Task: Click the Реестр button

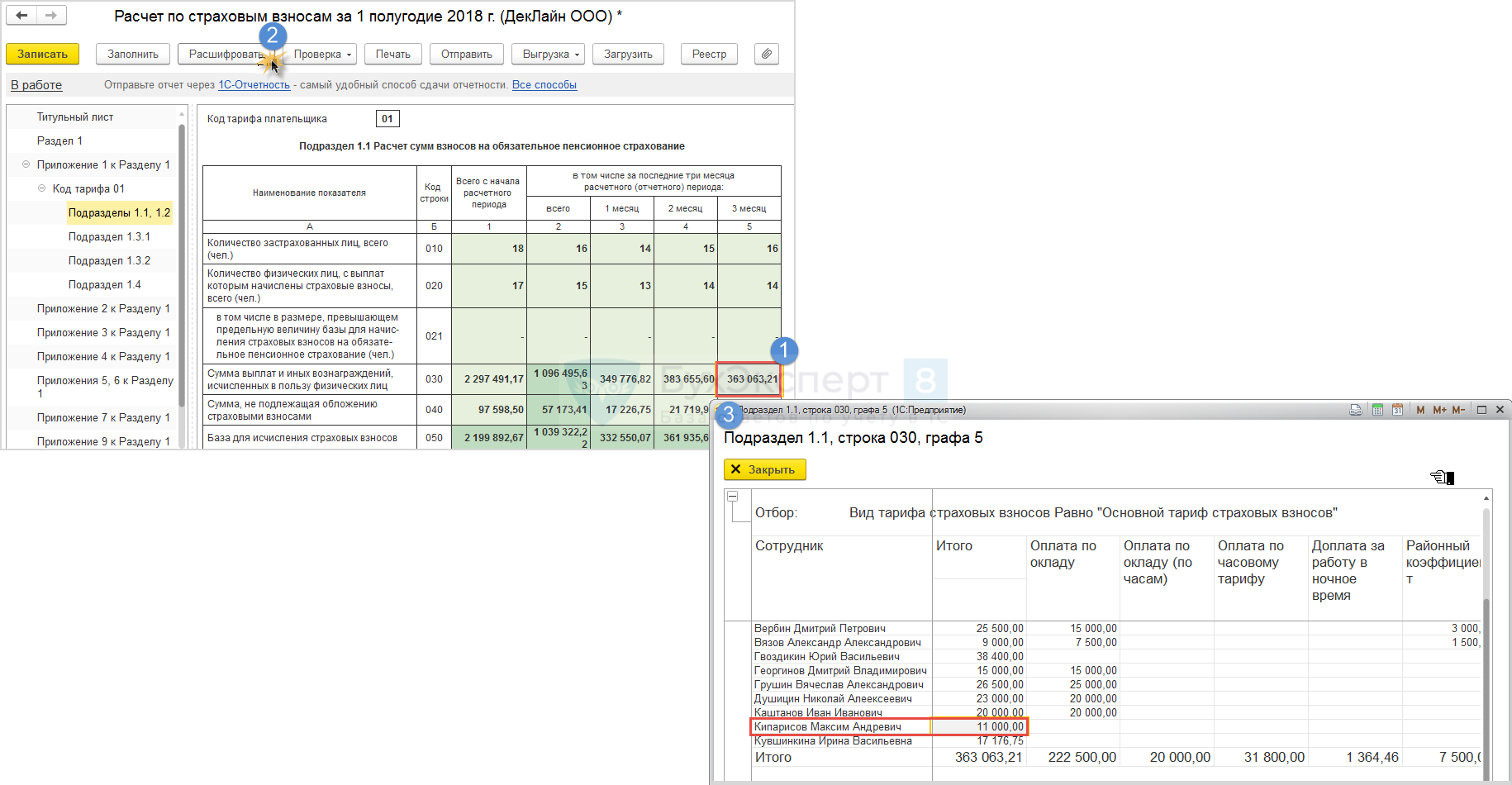Action: pos(709,54)
